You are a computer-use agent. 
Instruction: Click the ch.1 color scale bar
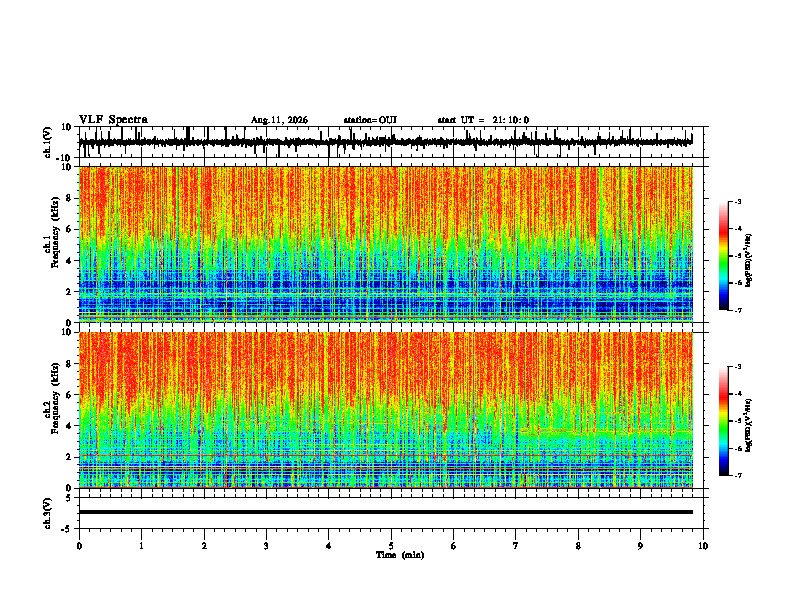coord(724,255)
